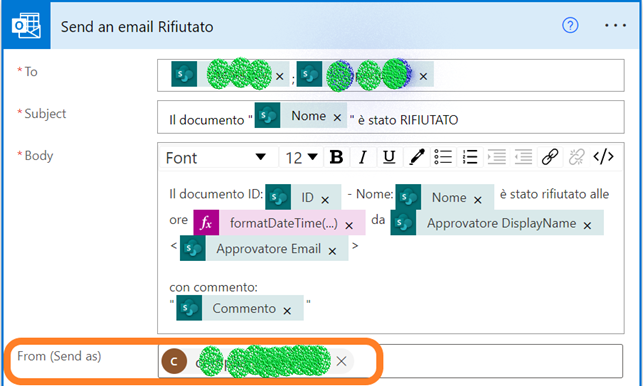This screenshot has height=386, width=643.
Task: Insert a numbered list in Body
Action: 470,157
